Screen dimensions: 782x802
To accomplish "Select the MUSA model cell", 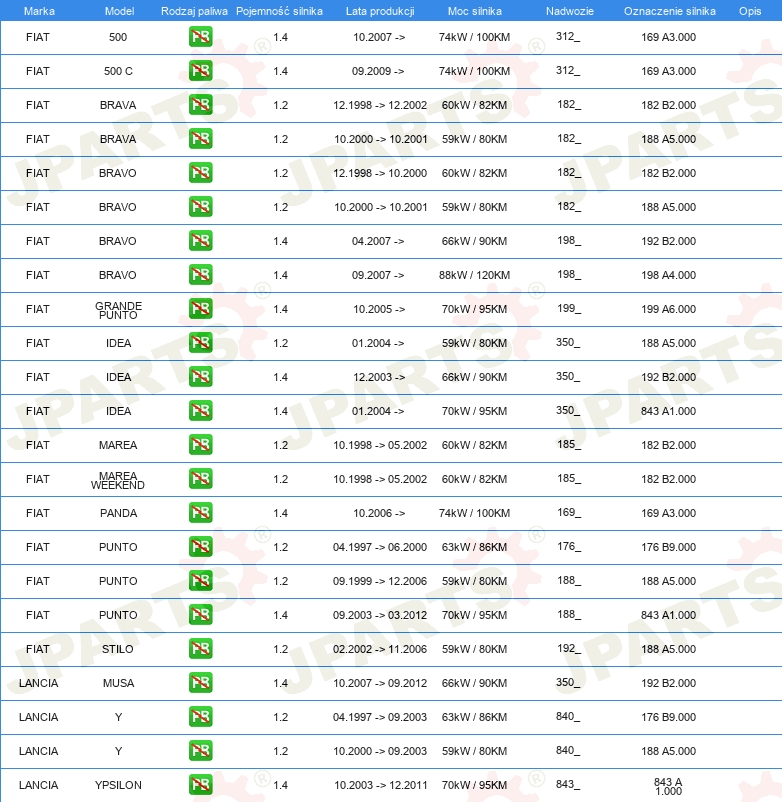I will [118, 683].
